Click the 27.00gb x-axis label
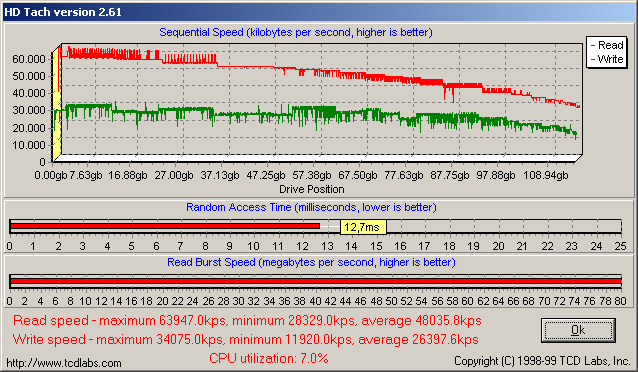 coord(174,175)
